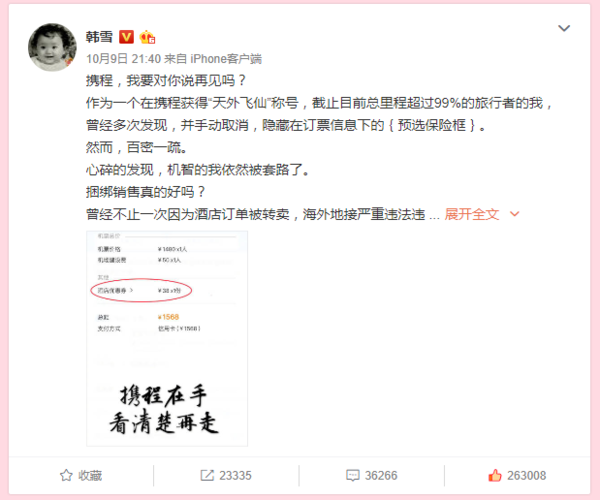Image resolution: width=600 pixels, height=500 pixels.
Task: Open the 韩雪 username link
Action: coord(99,37)
